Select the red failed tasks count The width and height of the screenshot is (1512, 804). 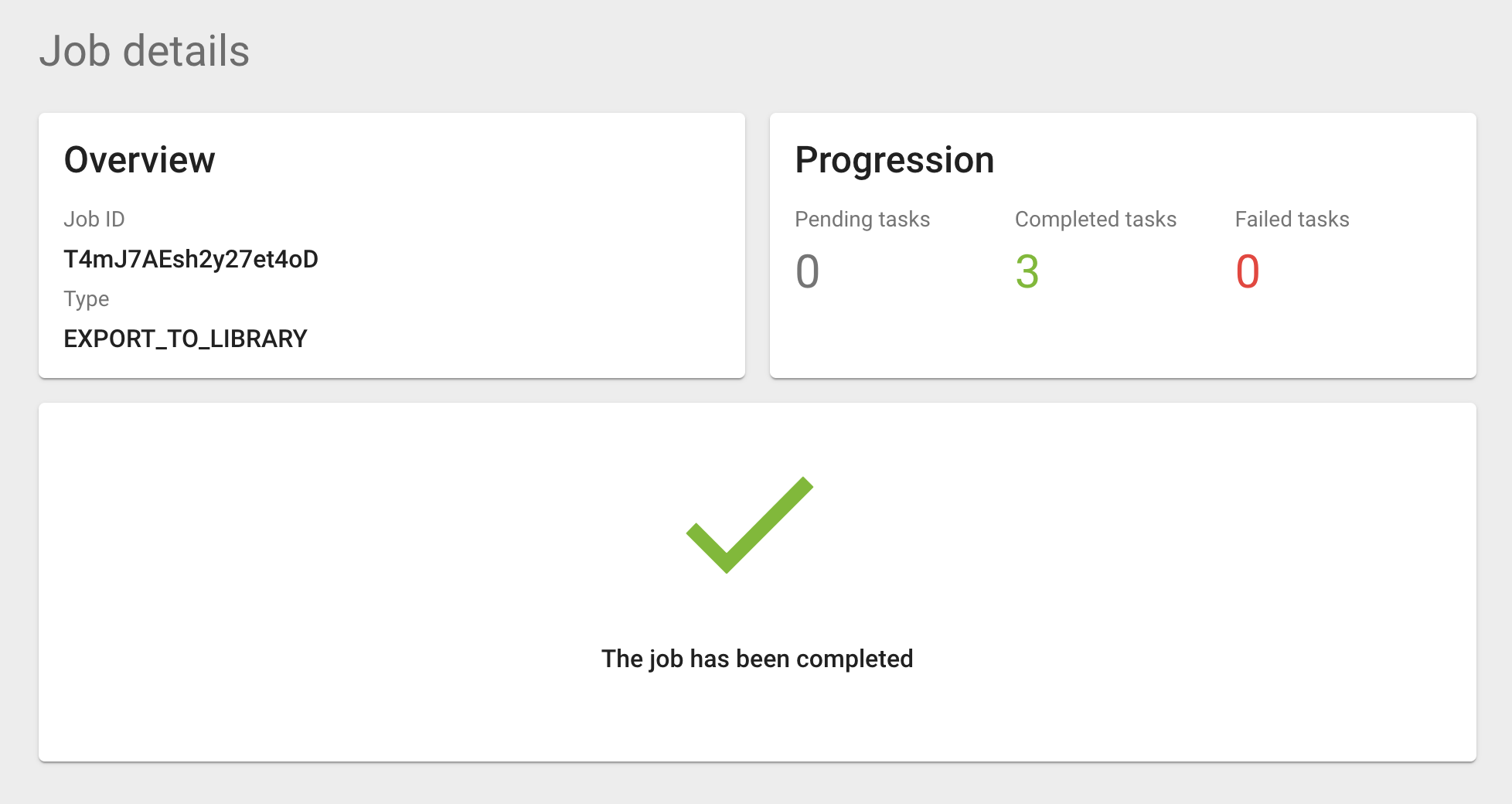click(1247, 272)
